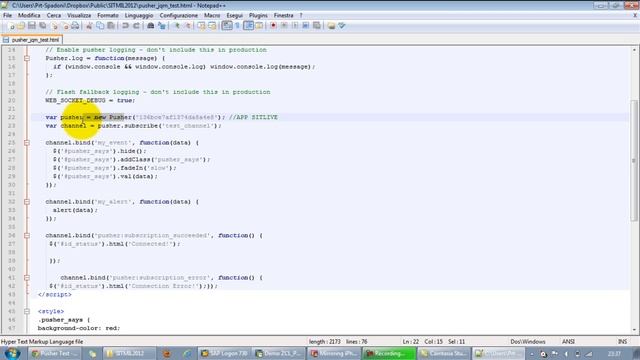Viewport: 640px width, 360px height.
Task: Undo the last edit via toolbar
Action: [x=125, y=26]
